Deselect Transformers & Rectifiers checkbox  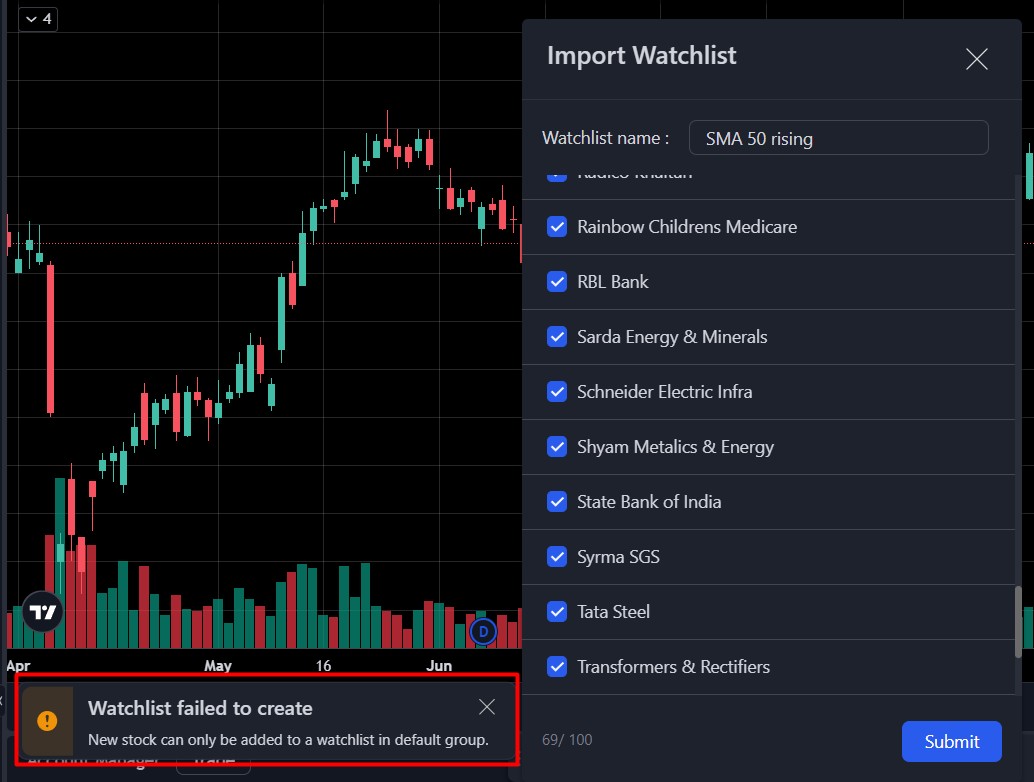(558, 667)
